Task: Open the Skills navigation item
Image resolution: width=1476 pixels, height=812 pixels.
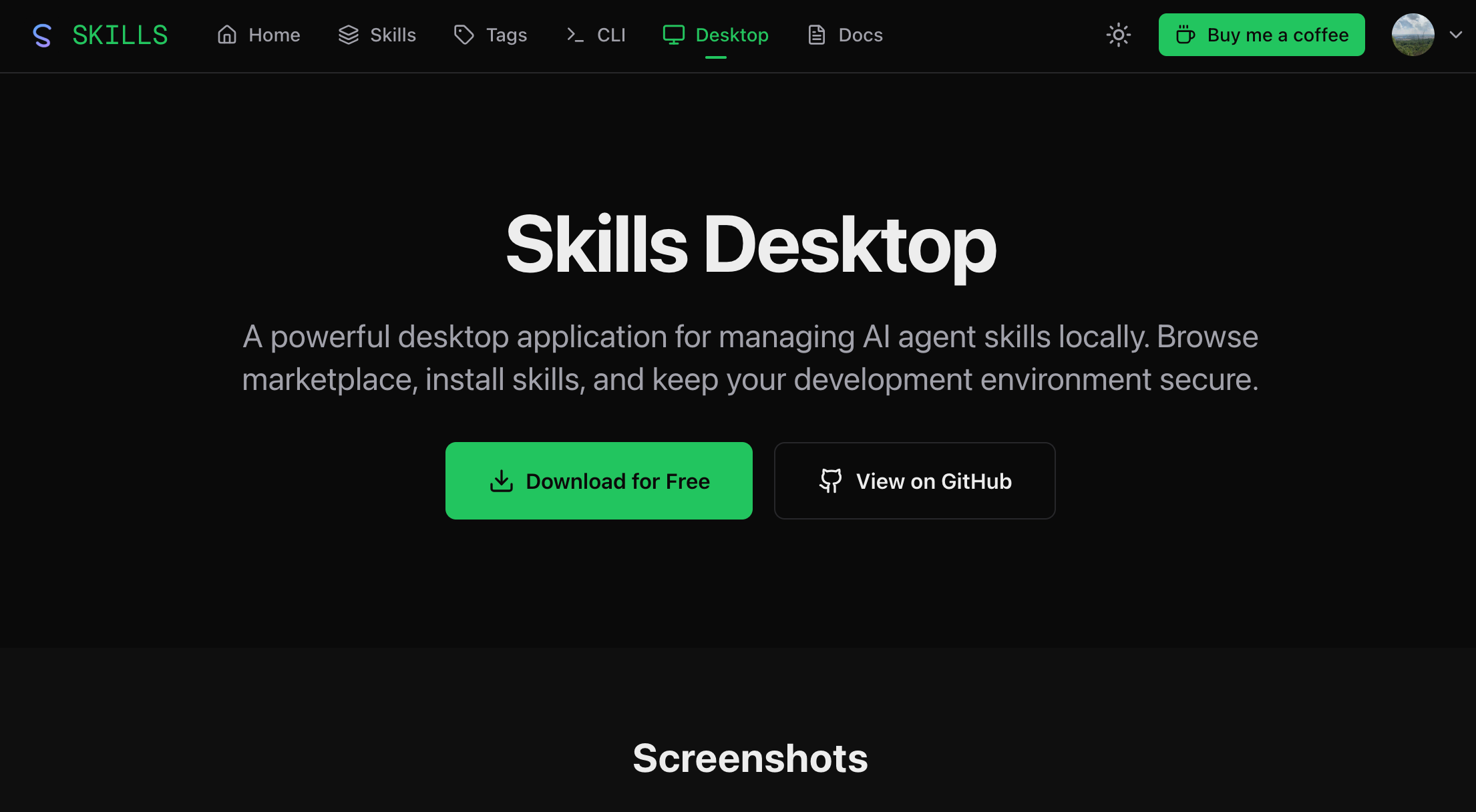Action: (393, 35)
